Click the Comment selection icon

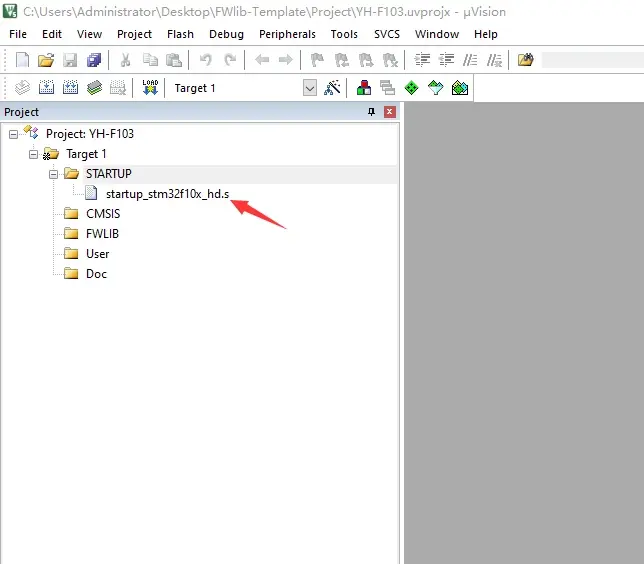470,60
